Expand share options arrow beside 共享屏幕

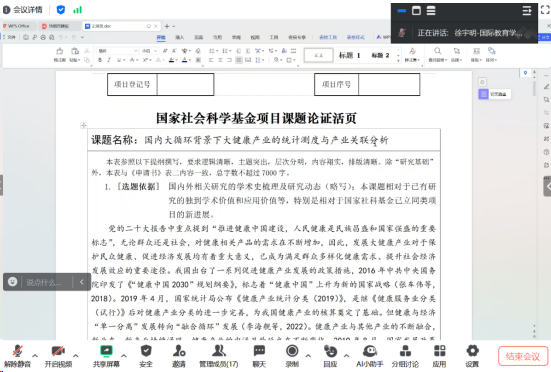click(124, 356)
